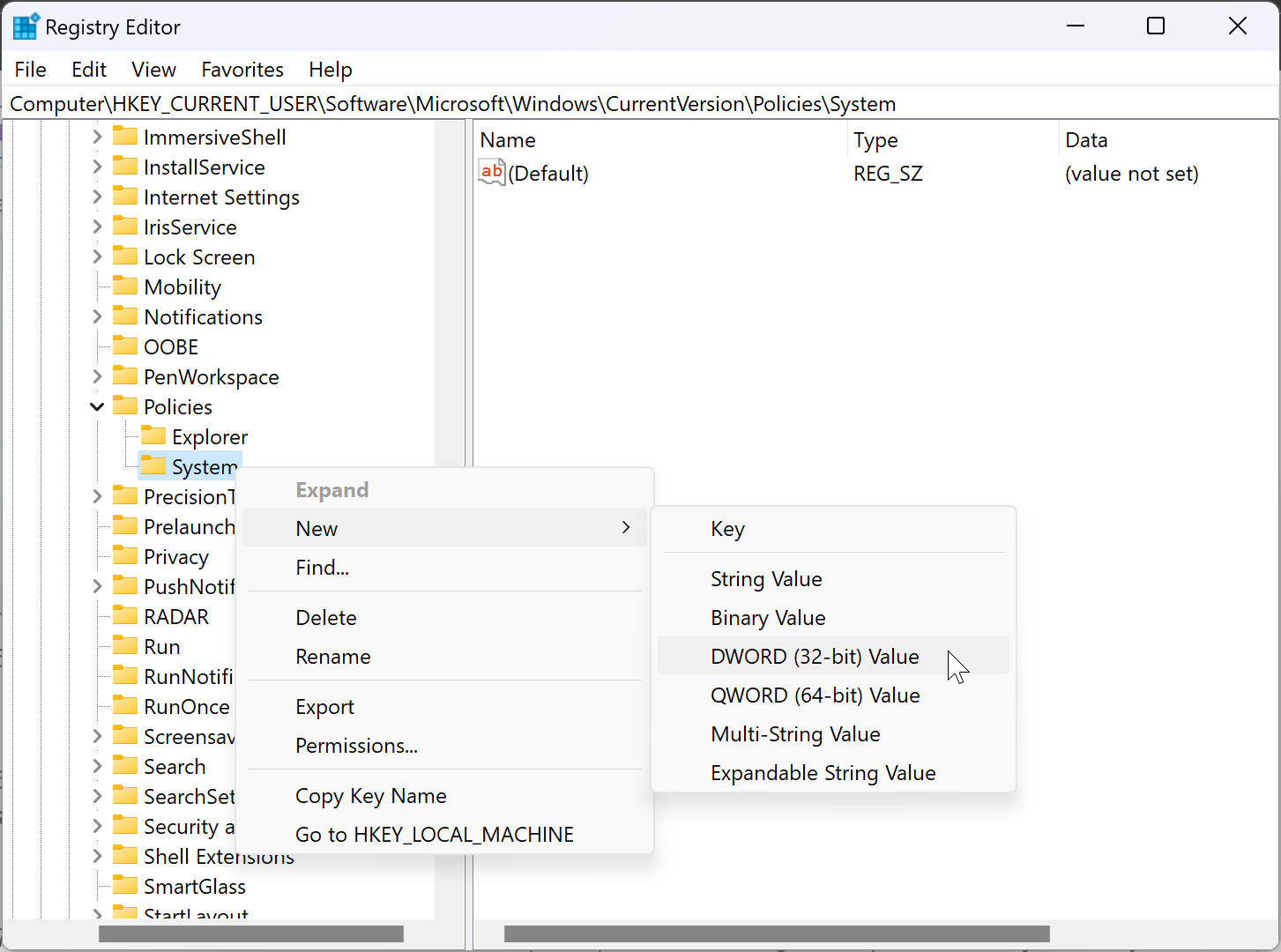This screenshot has width=1281, height=952.
Task: Click the RADAR folder icon
Action: tap(126, 616)
